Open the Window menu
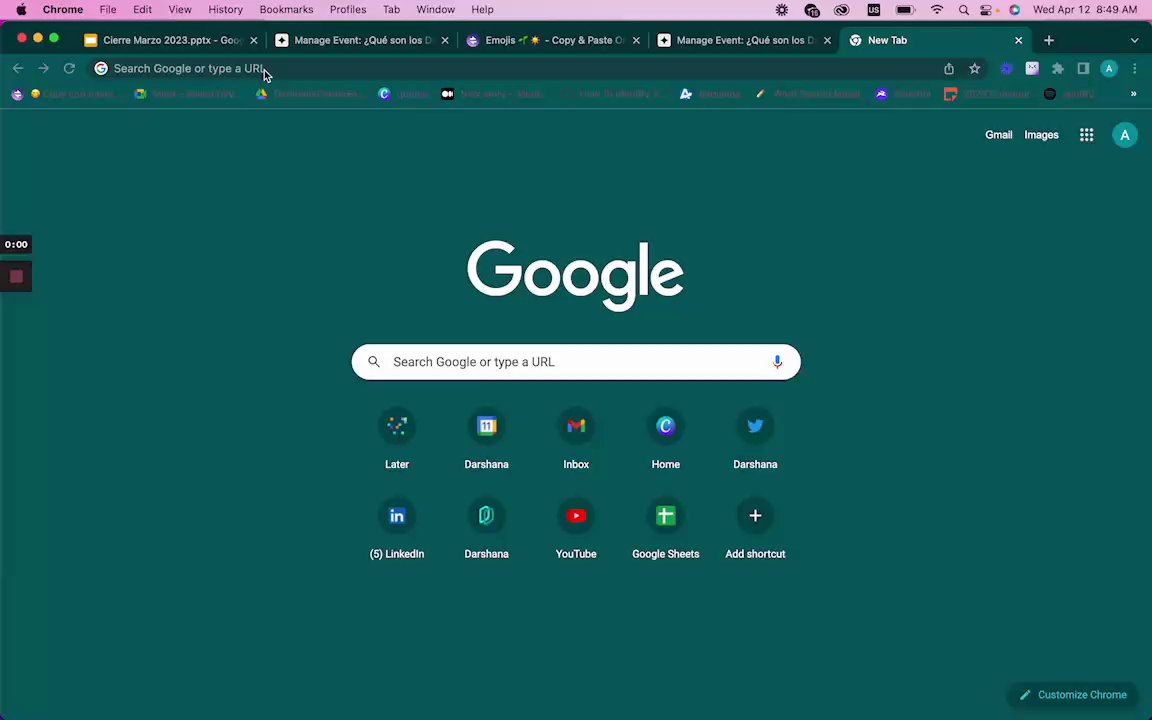 [x=436, y=10]
